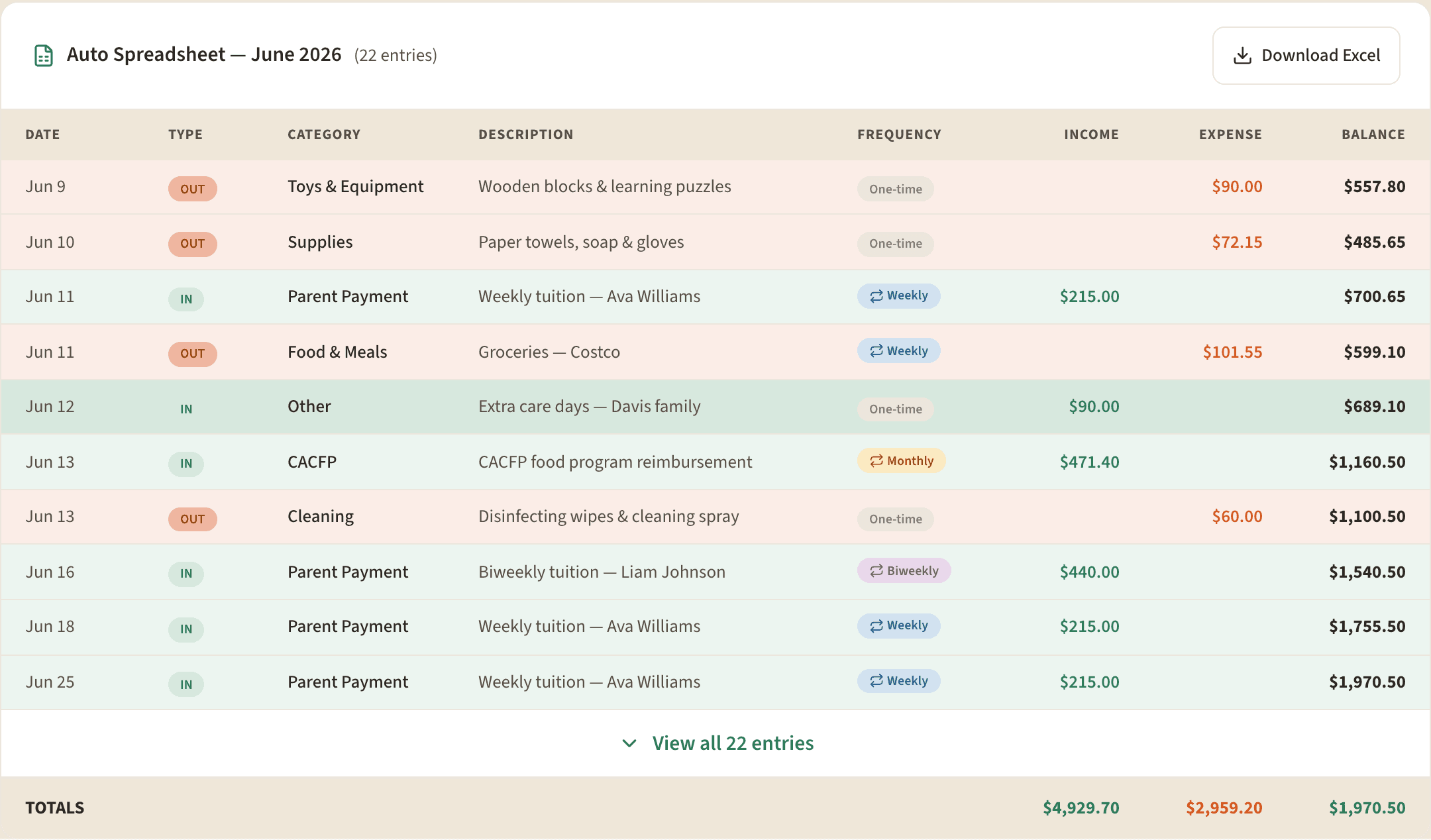Click the TOTALS label
The width and height of the screenshot is (1431, 840).
[55, 808]
